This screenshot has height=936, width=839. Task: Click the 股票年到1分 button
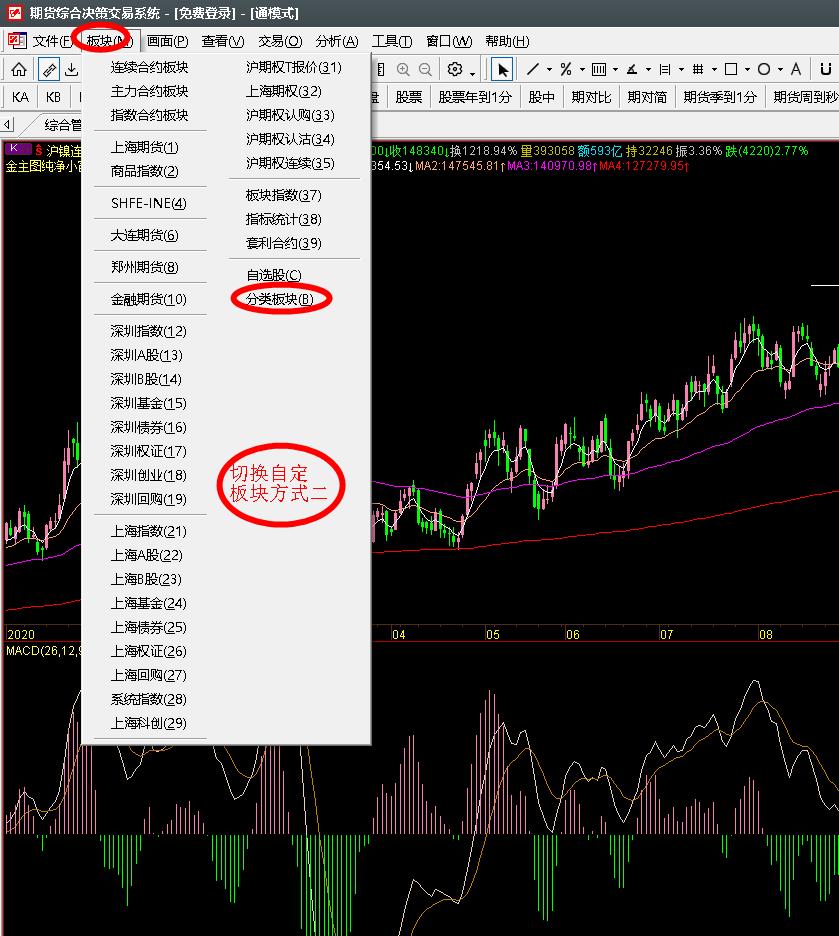[x=475, y=97]
